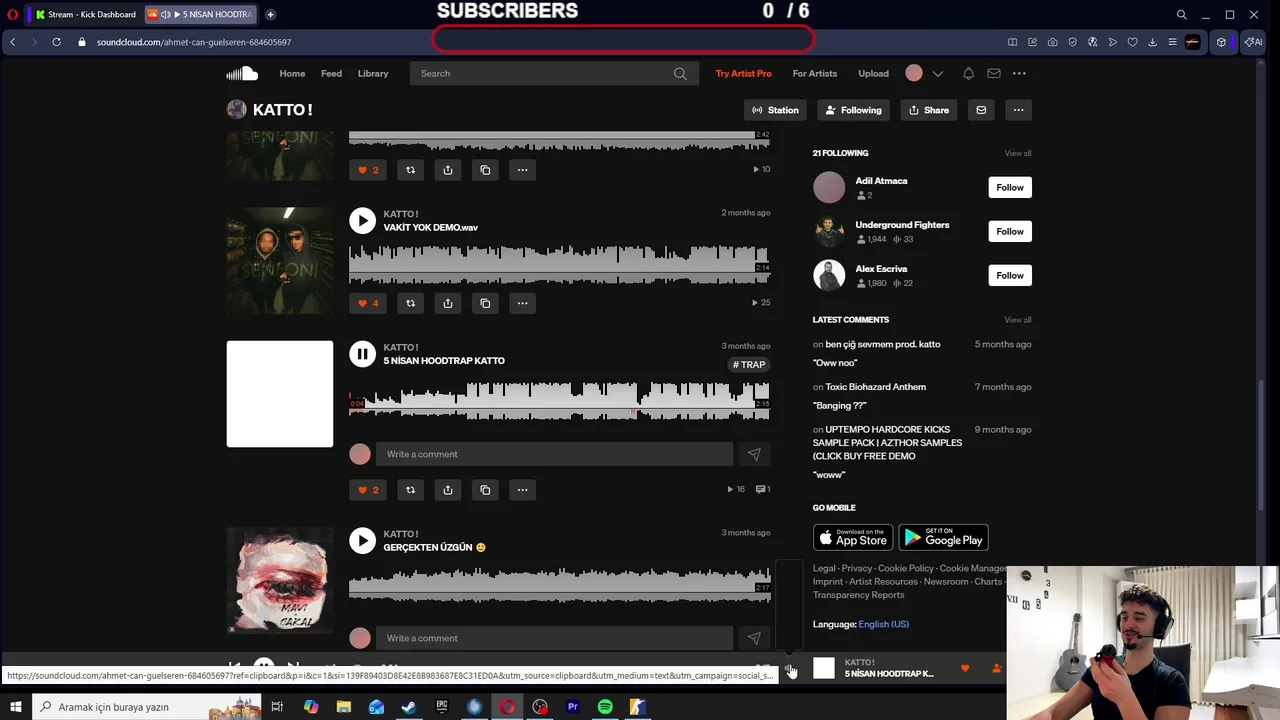Play the VAKİT YOK DEMO.wav track
This screenshot has width=1280, height=720.
362,220
